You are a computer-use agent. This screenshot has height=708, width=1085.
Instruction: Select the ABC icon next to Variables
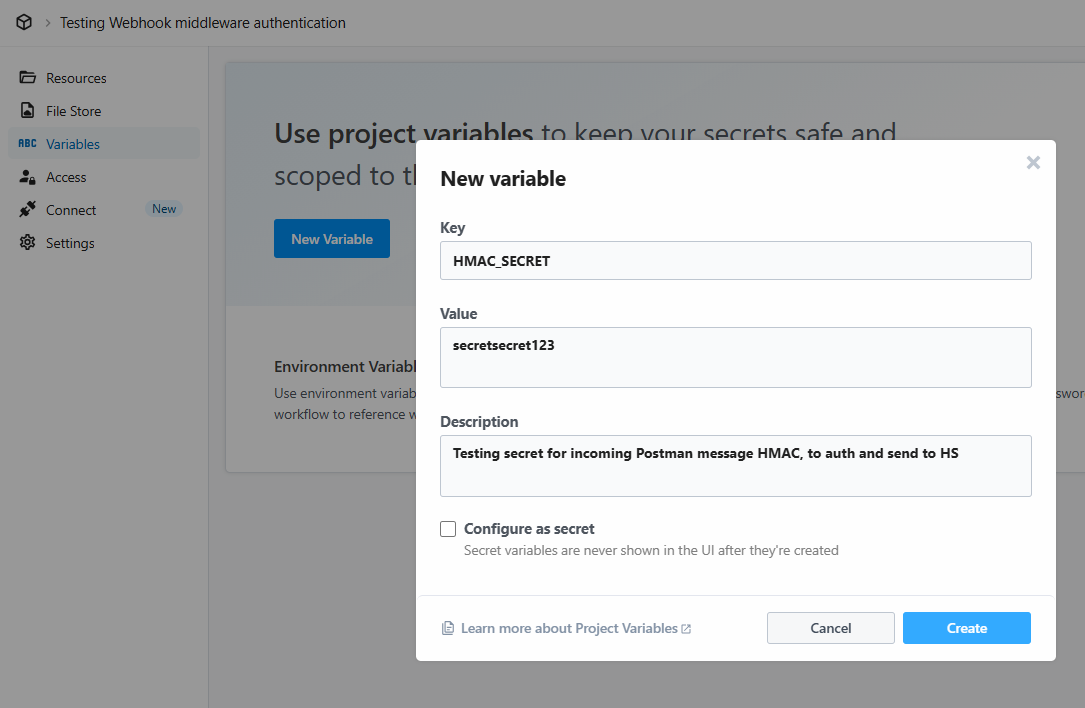29,143
